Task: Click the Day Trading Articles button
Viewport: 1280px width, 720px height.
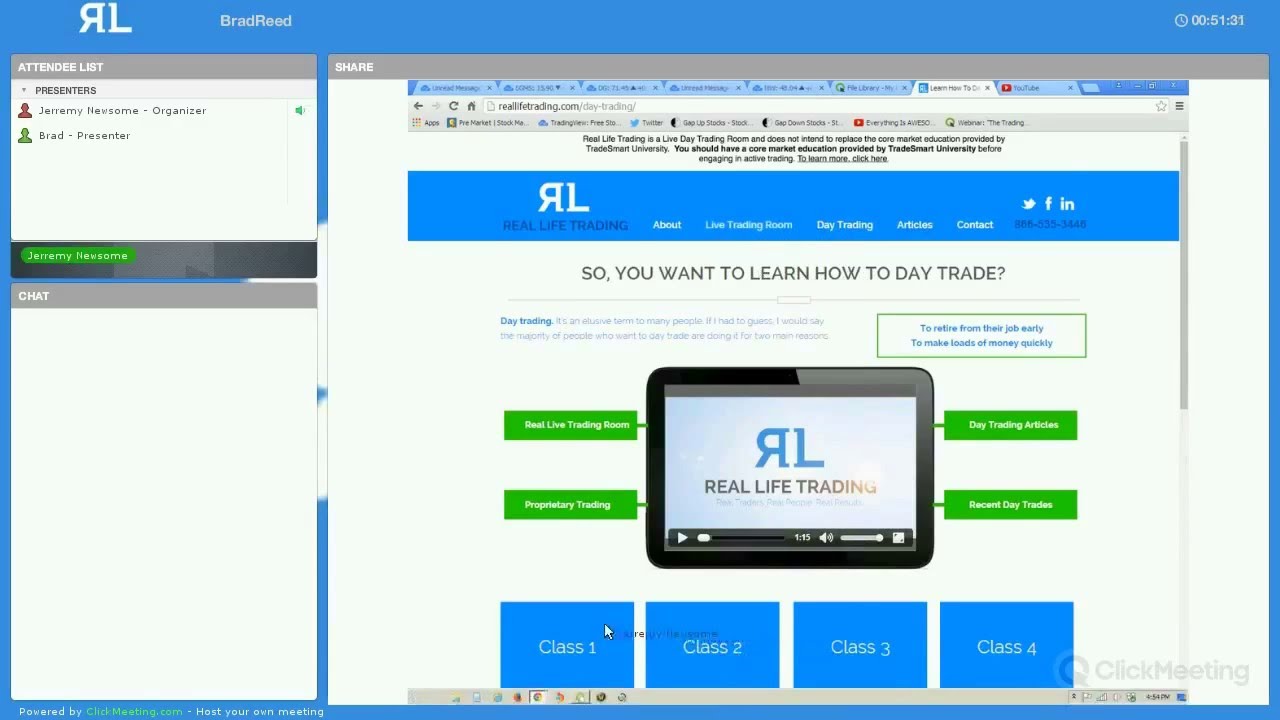Action: point(1010,425)
